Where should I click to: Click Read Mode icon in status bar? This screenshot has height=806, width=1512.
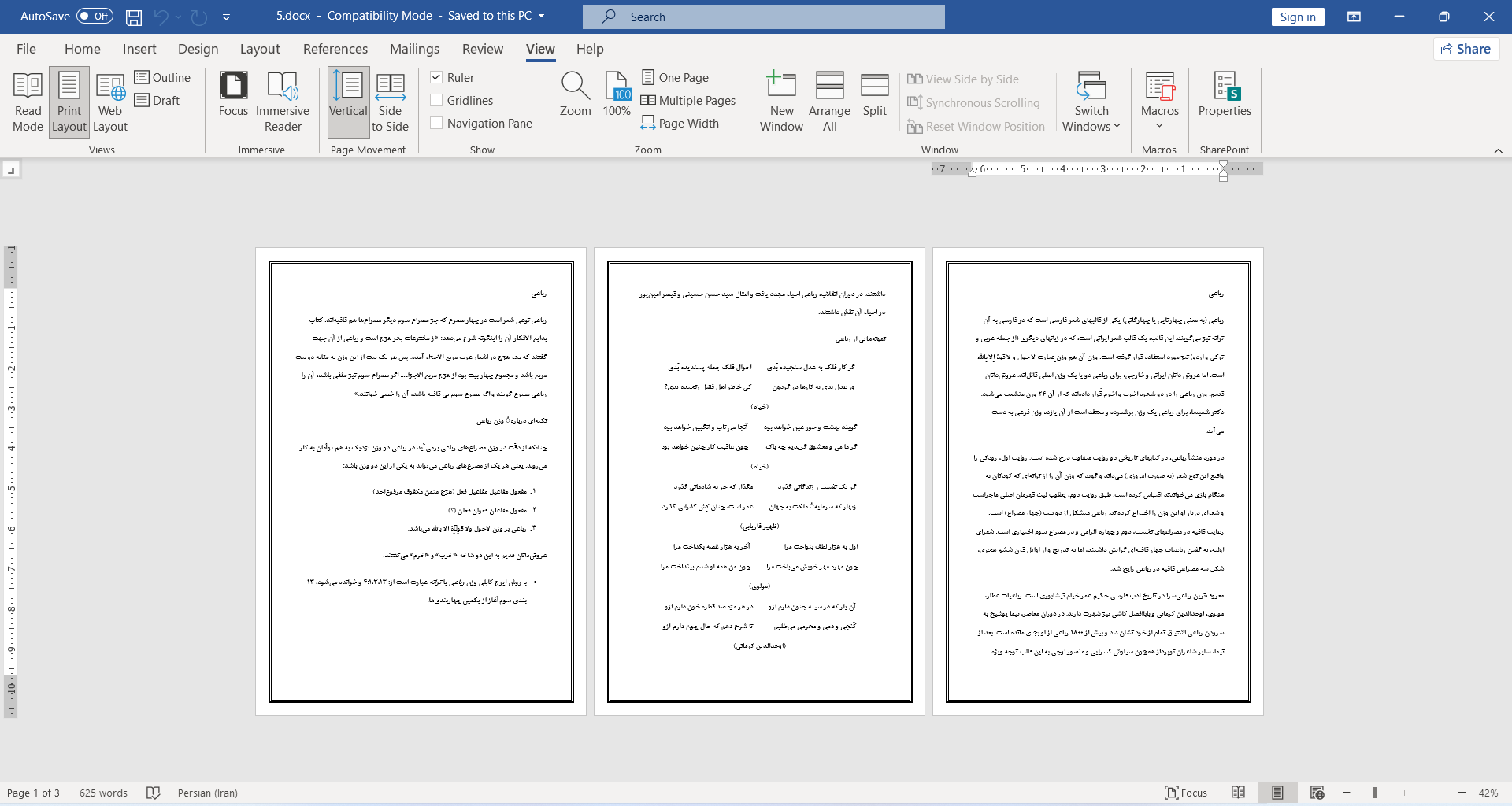[x=1238, y=793]
